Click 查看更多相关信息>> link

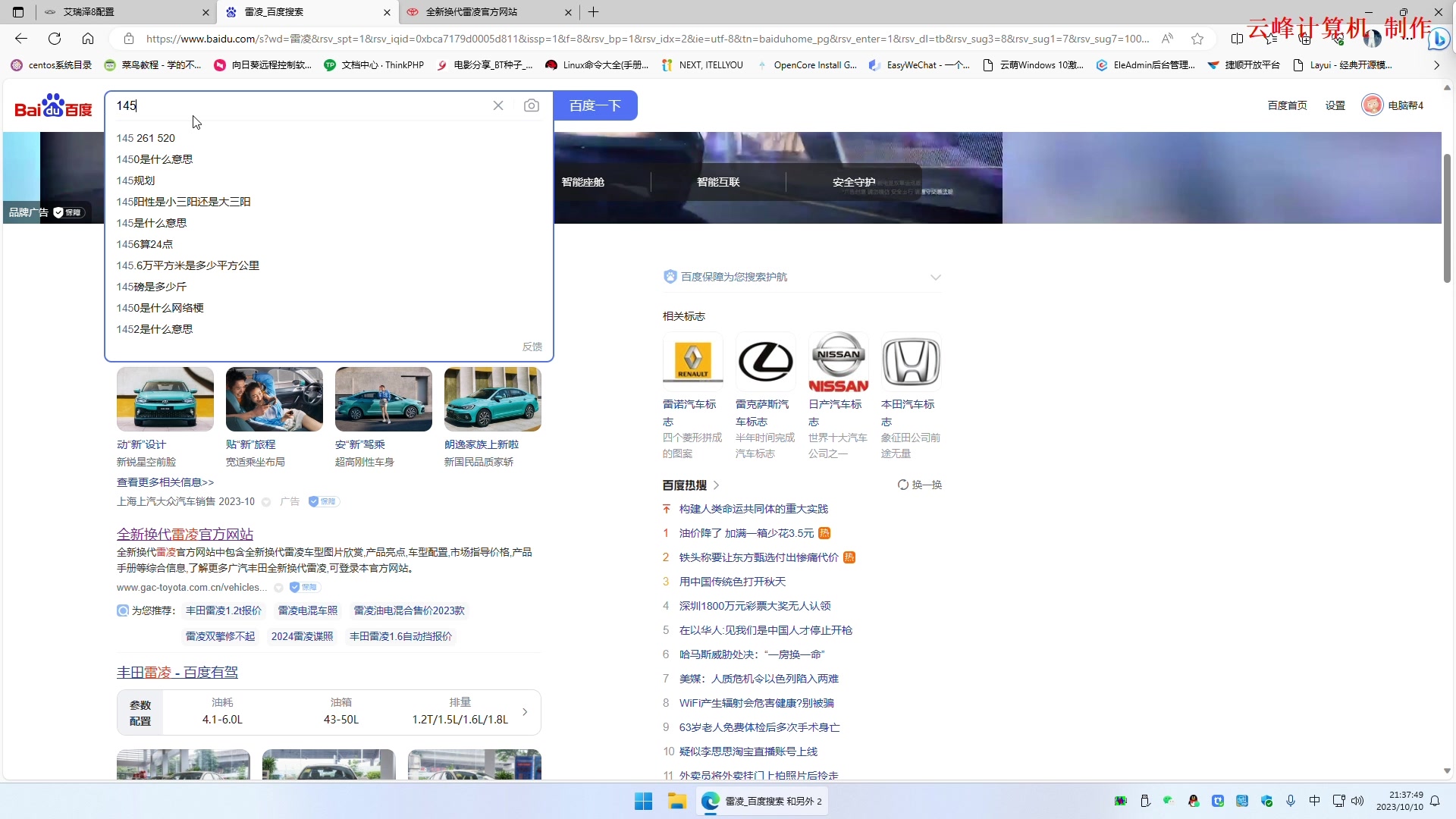tap(165, 482)
